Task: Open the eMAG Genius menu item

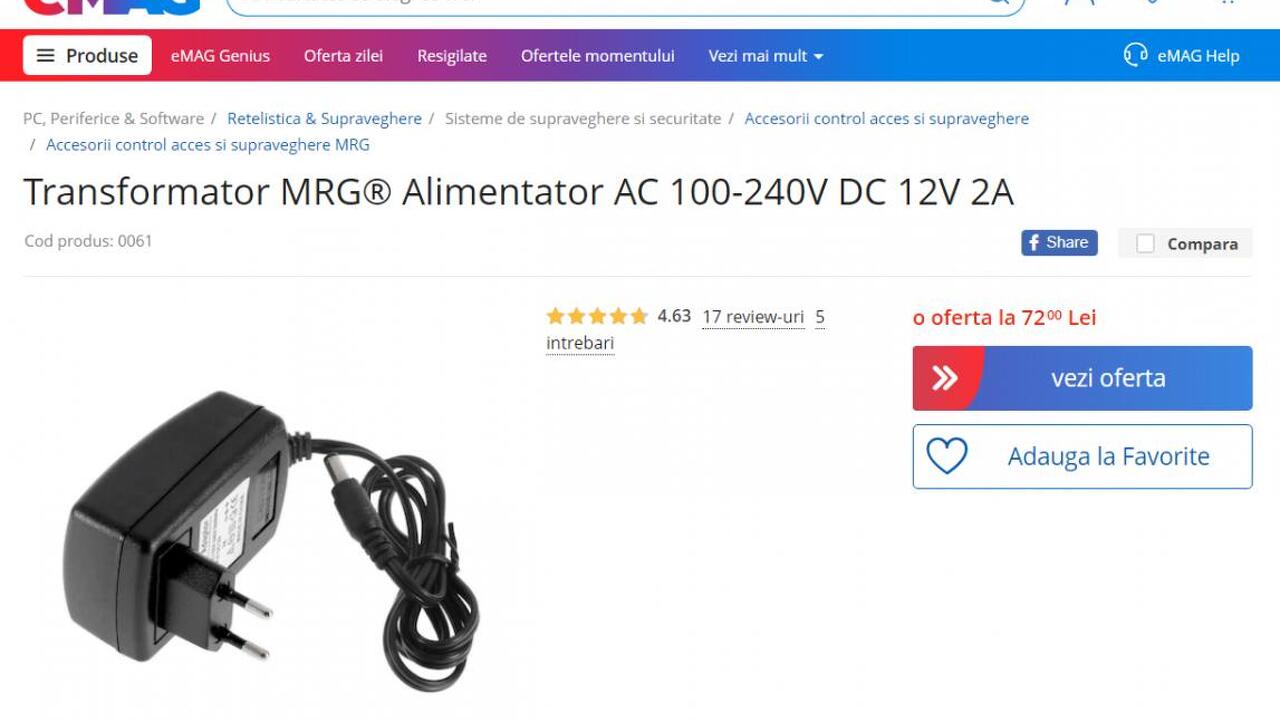Action: (x=220, y=56)
